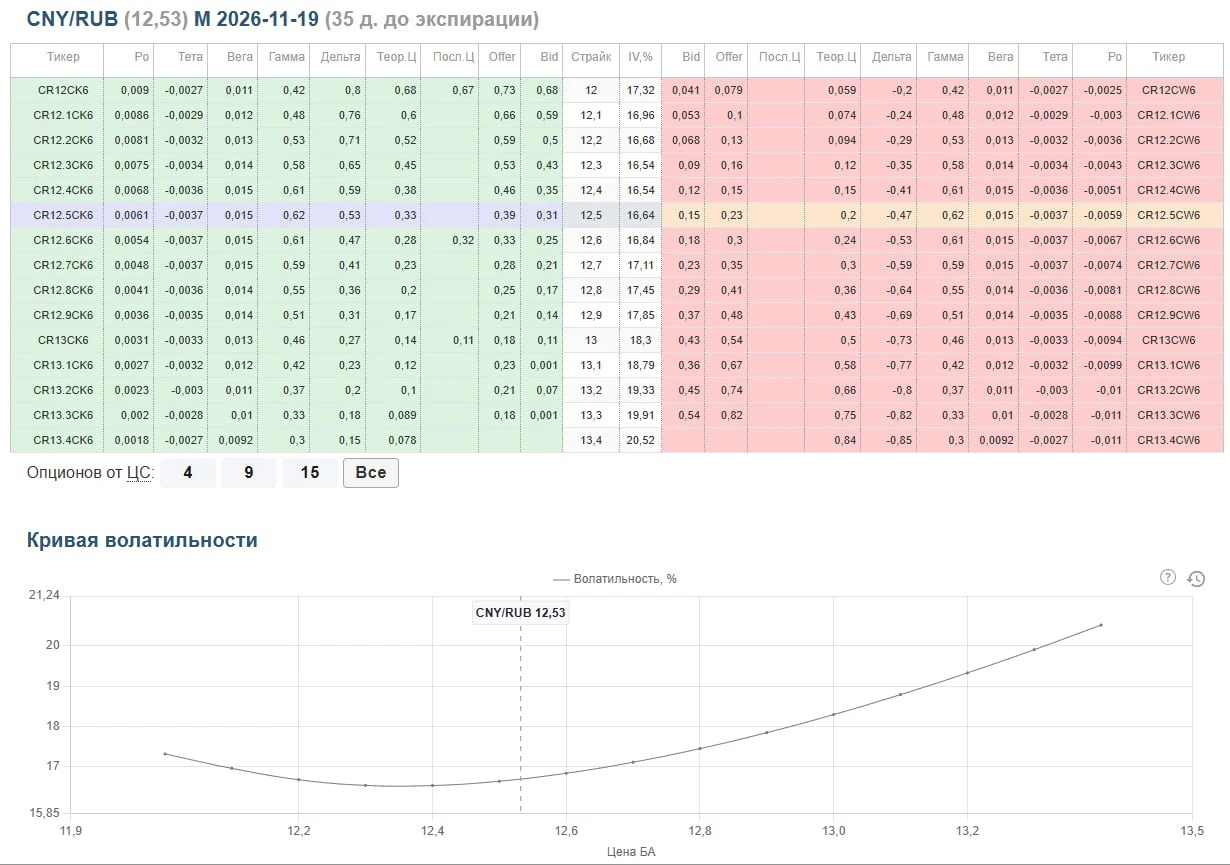
Task: Click the right Тикер column header
Action: pos(1169,57)
